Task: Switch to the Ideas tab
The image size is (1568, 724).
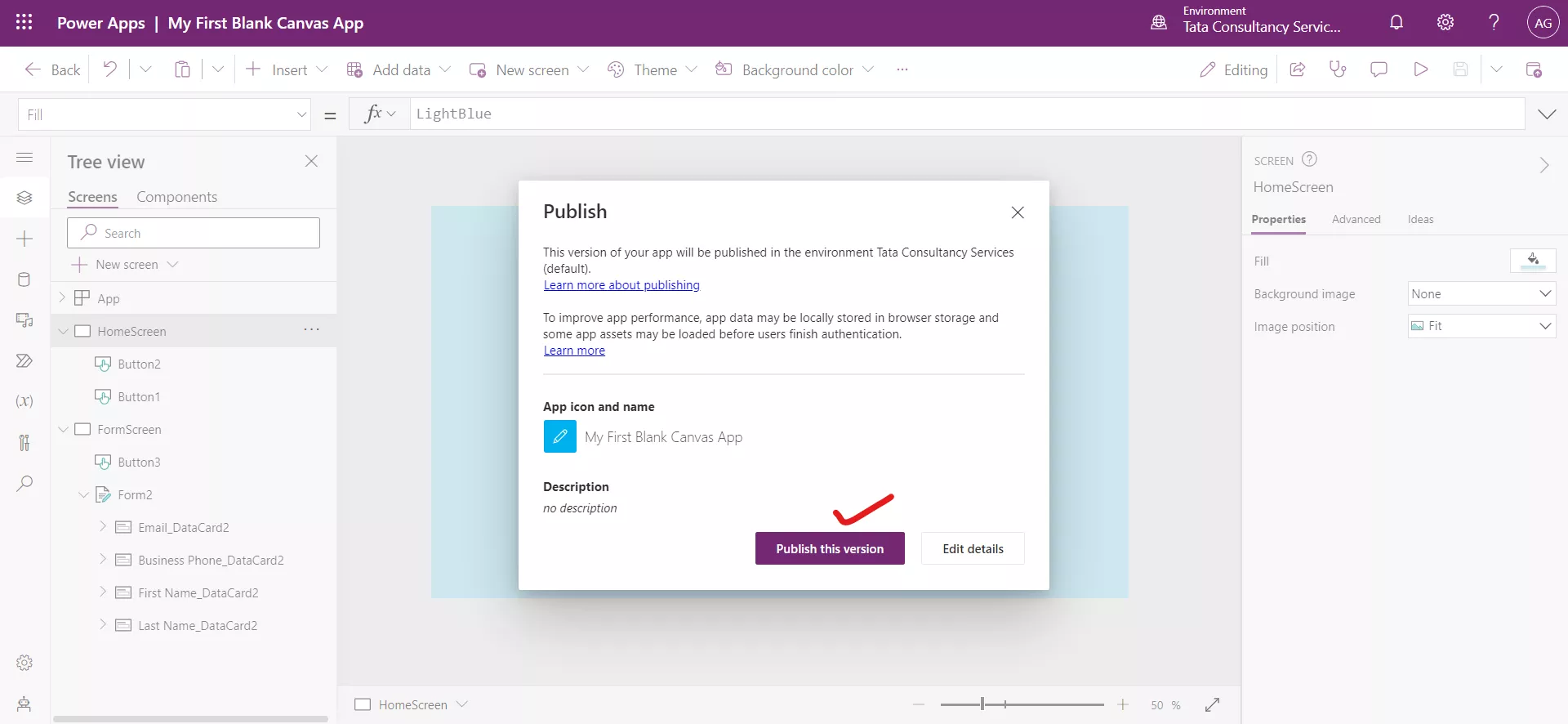Action: click(x=1420, y=219)
